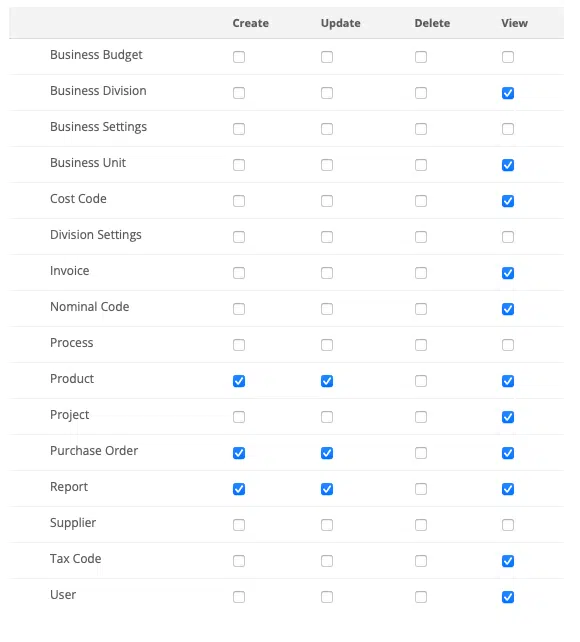The height and width of the screenshot is (642, 580).
Task: Enable Update permission for Project
Action: click(x=327, y=417)
